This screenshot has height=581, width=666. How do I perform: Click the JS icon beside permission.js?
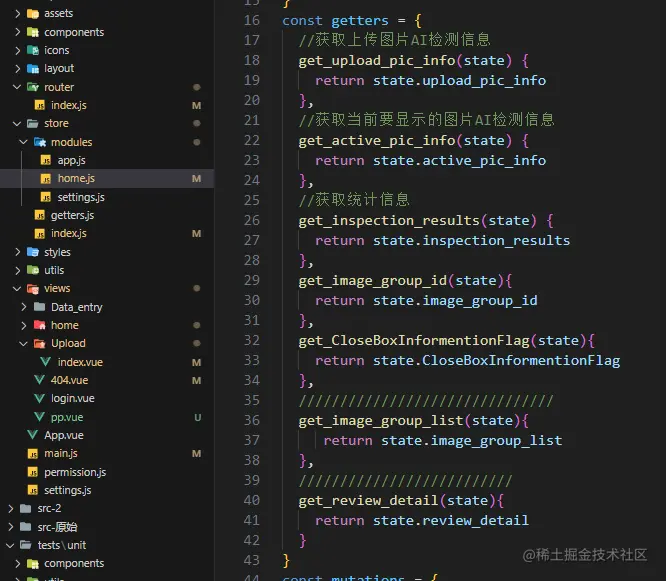(33, 472)
